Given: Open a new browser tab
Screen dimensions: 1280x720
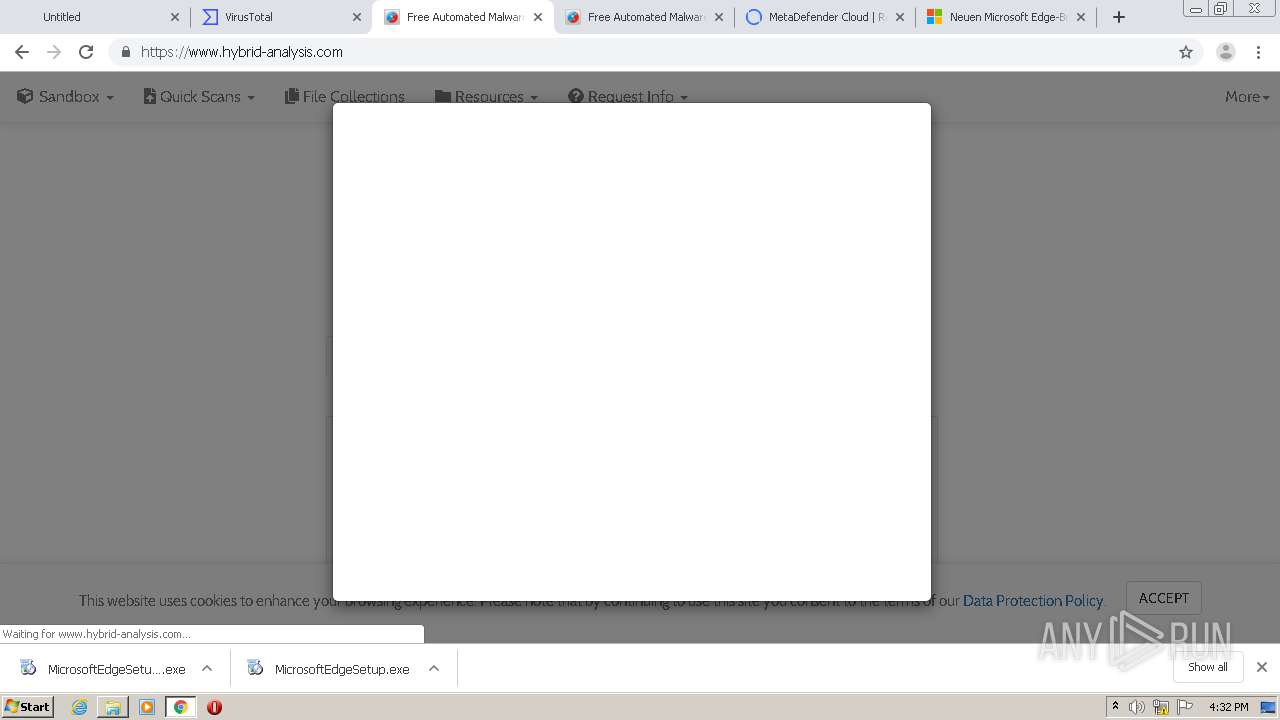Looking at the screenshot, I should tap(1119, 17).
